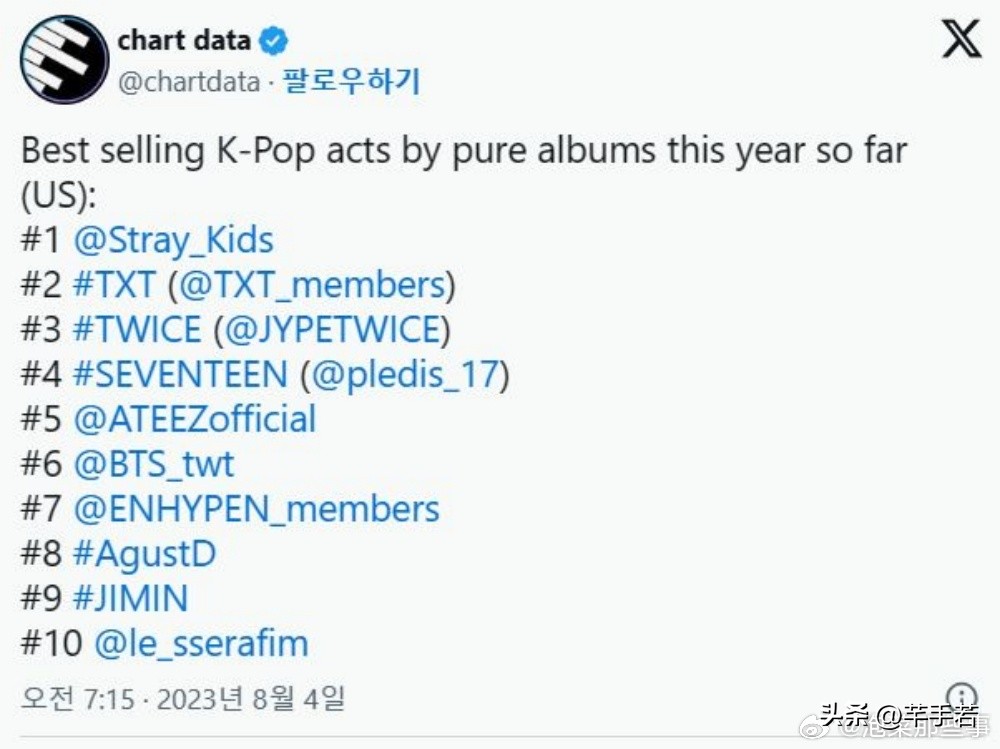Click the X logo in the top right corner
This screenshot has width=1000, height=749.
(x=959, y=41)
